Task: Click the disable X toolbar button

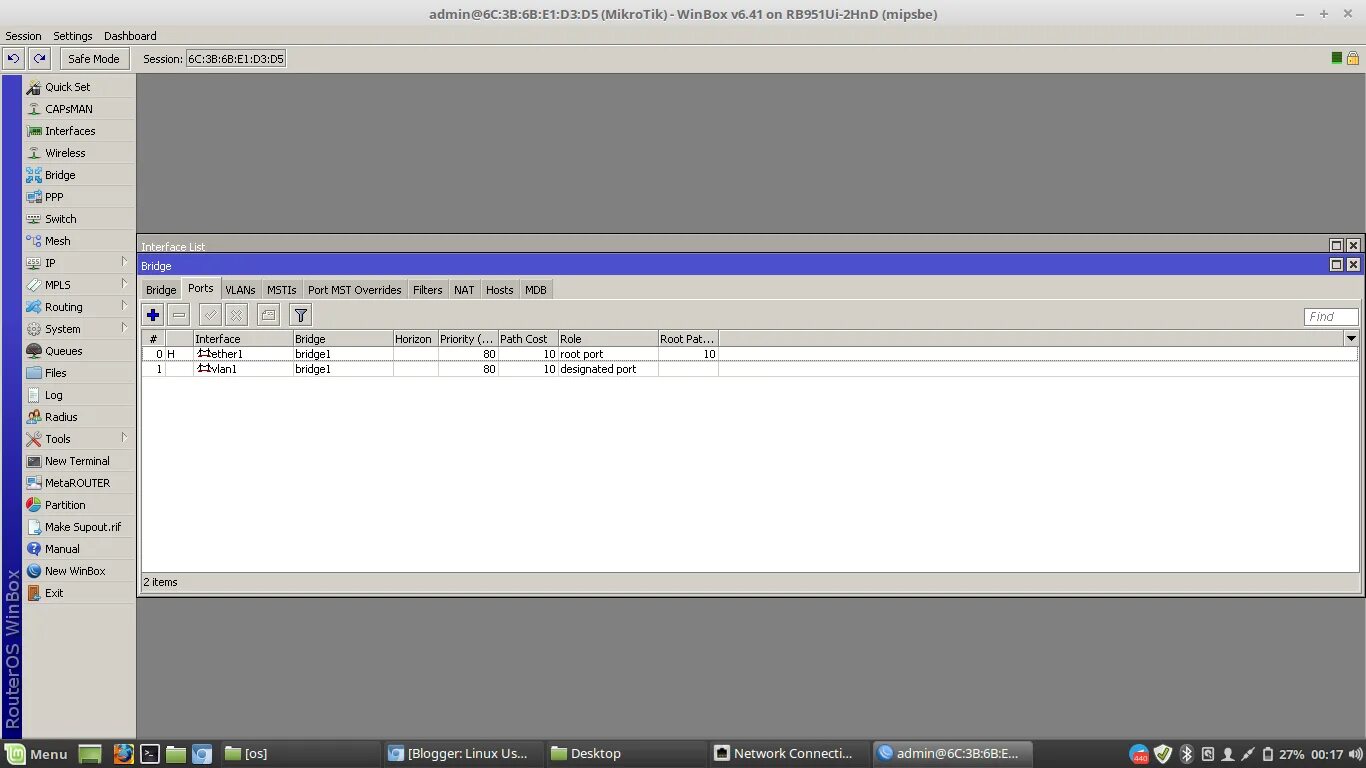Action: (x=236, y=315)
